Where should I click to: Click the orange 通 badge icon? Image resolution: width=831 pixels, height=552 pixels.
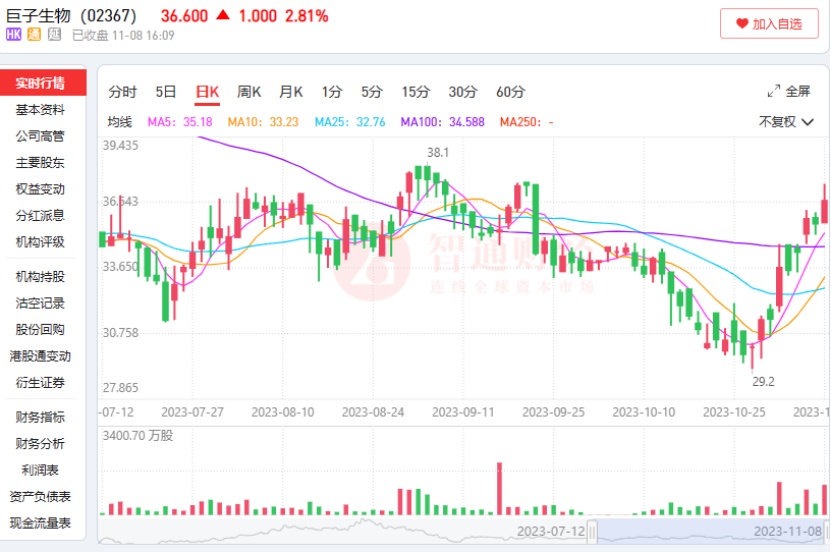(34, 34)
